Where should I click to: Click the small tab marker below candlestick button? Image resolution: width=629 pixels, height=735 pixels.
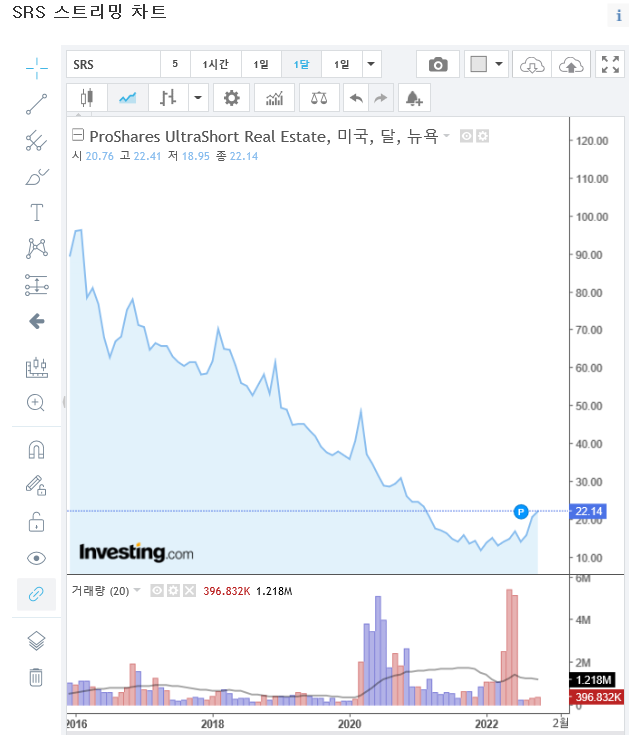(x=79, y=114)
